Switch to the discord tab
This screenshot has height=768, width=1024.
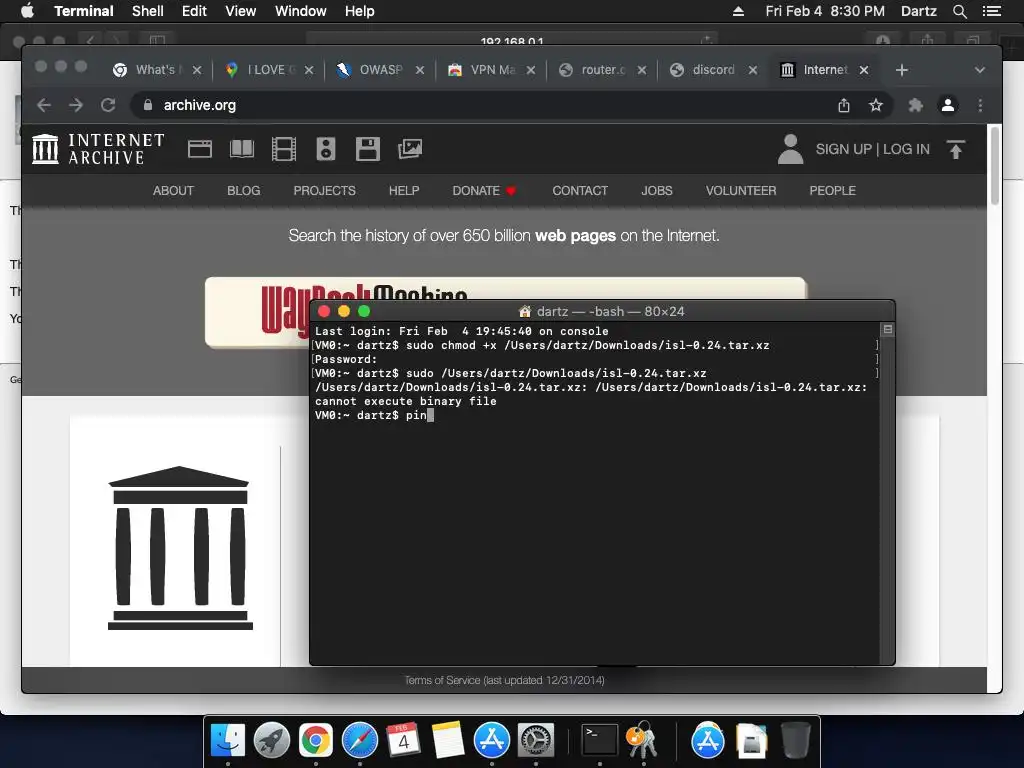pyautogui.click(x=713, y=70)
